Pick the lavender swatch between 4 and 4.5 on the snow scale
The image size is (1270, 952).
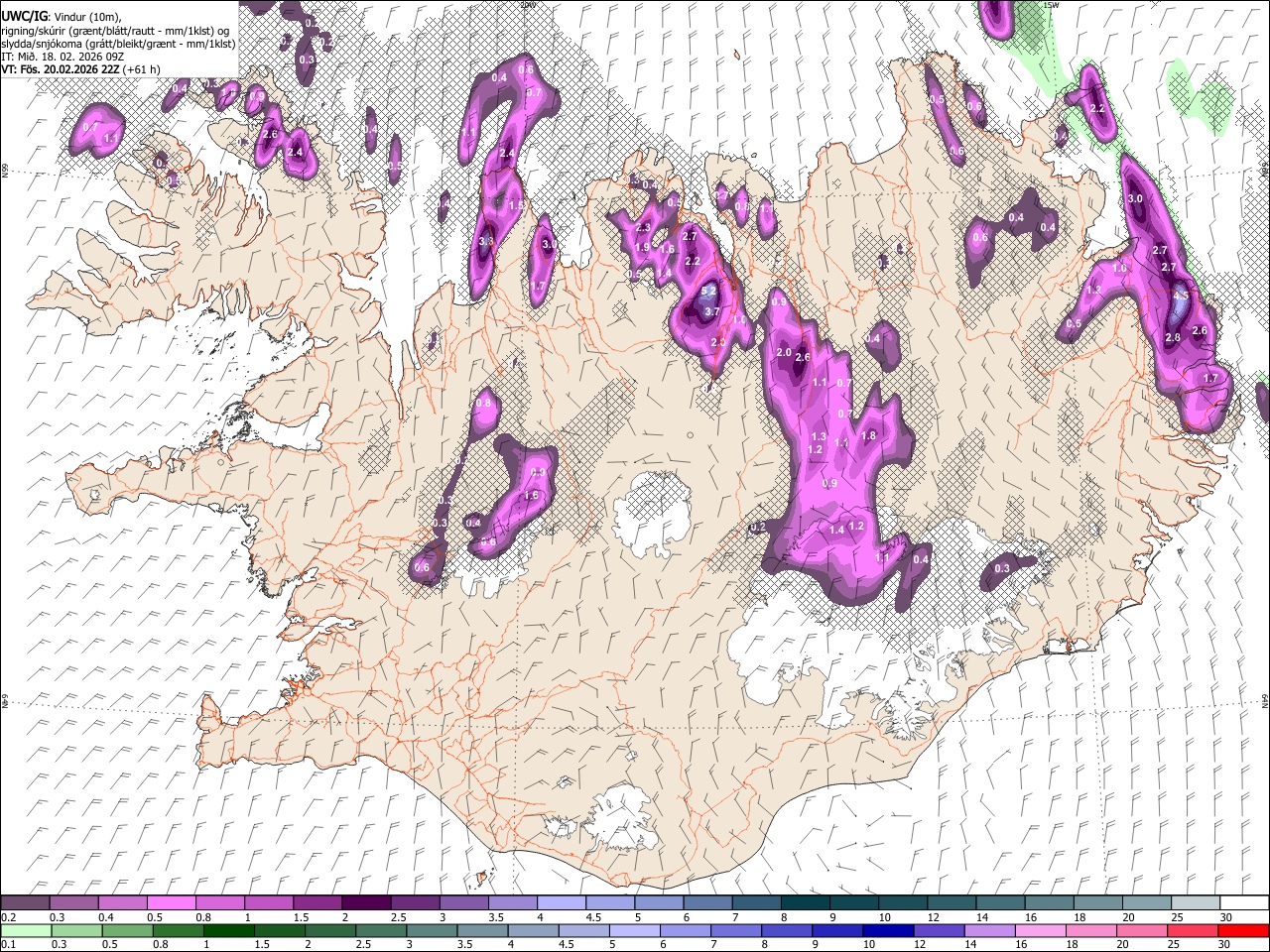pos(562,903)
